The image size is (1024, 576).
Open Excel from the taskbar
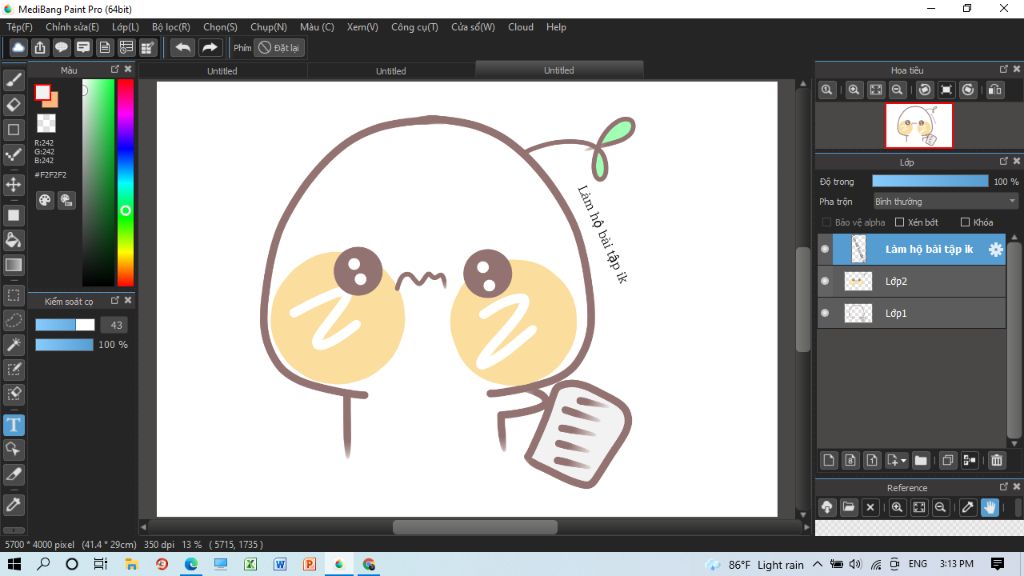tap(250, 564)
